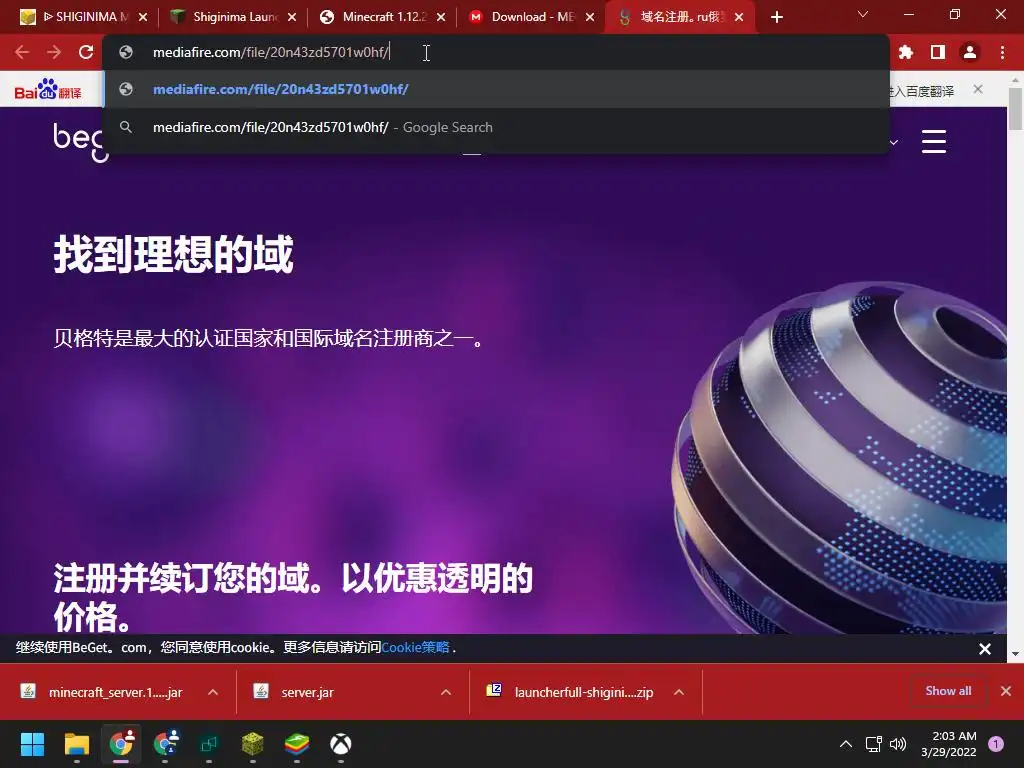
Task: Expand the minecraft_server jar download options
Action: click(x=213, y=692)
